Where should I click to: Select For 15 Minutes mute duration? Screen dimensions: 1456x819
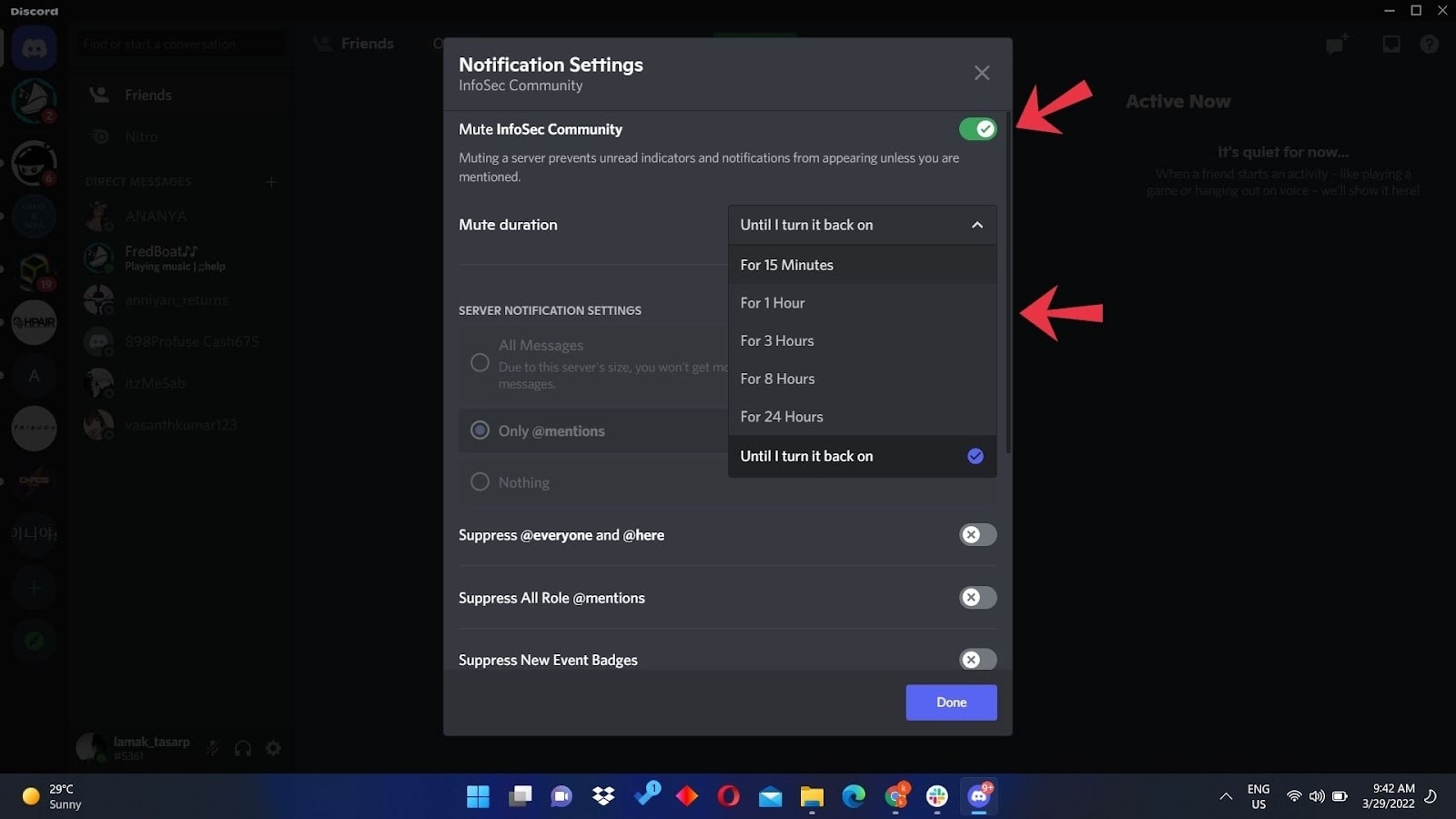click(x=862, y=265)
